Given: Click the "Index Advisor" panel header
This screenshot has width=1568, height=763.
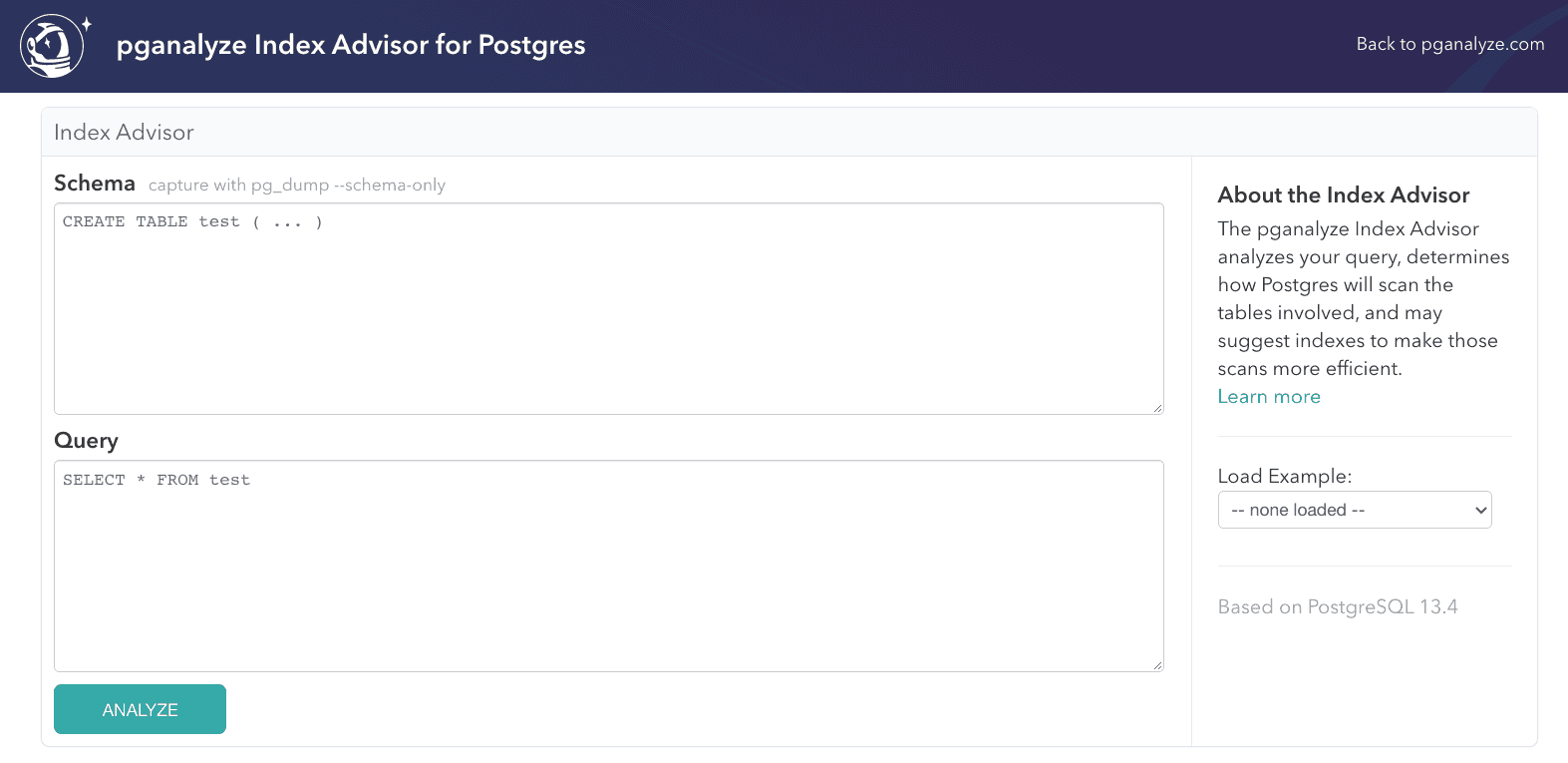Looking at the screenshot, I should coord(124,131).
